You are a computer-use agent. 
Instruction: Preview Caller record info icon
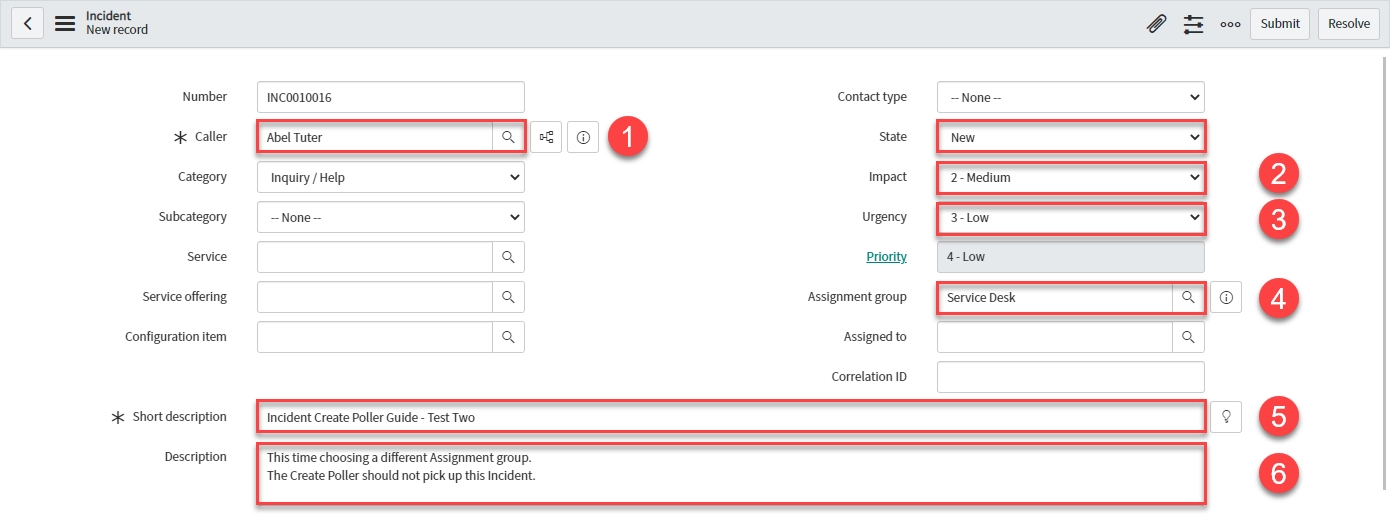[x=583, y=137]
